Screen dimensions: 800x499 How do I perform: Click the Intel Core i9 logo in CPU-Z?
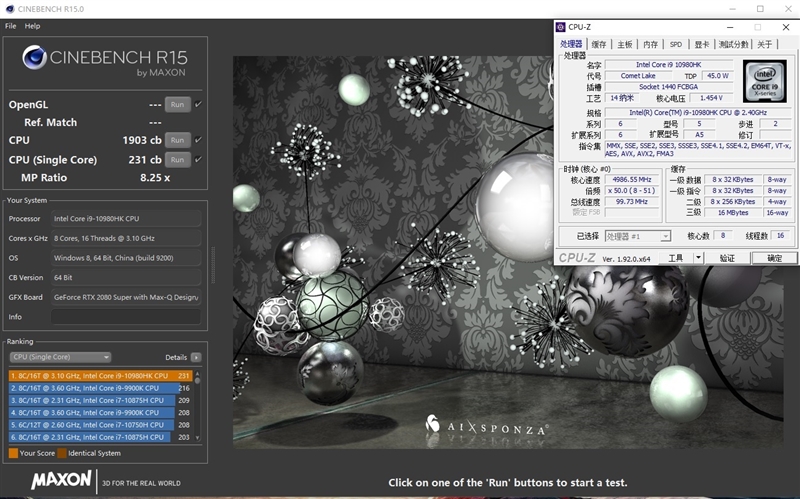point(764,81)
